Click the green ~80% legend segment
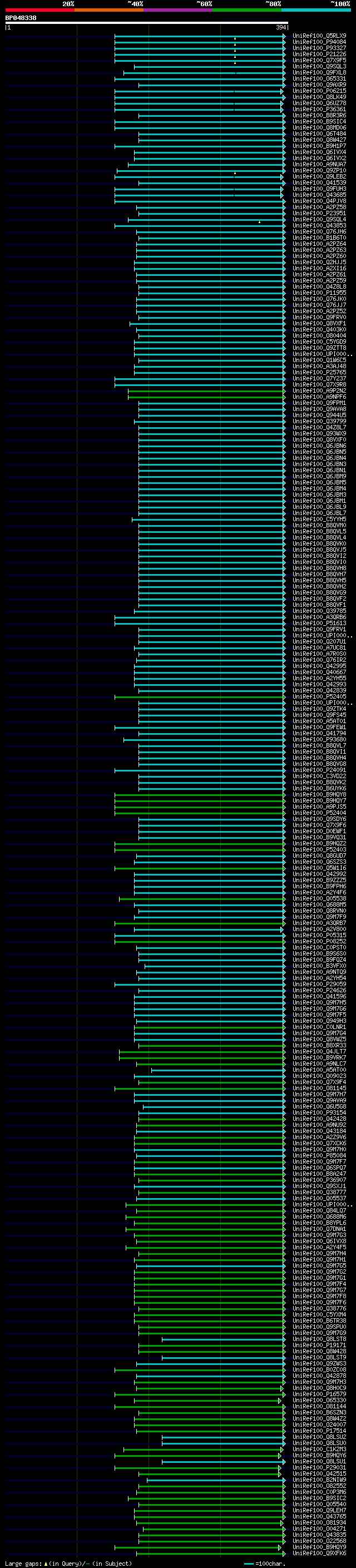 pyautogui.click(x=247, y=10)
